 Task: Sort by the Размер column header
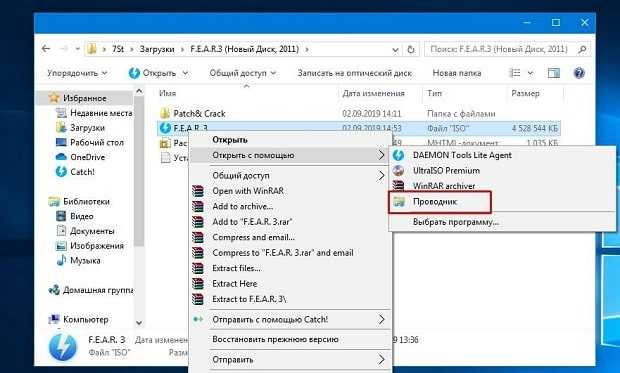(525, 93)
